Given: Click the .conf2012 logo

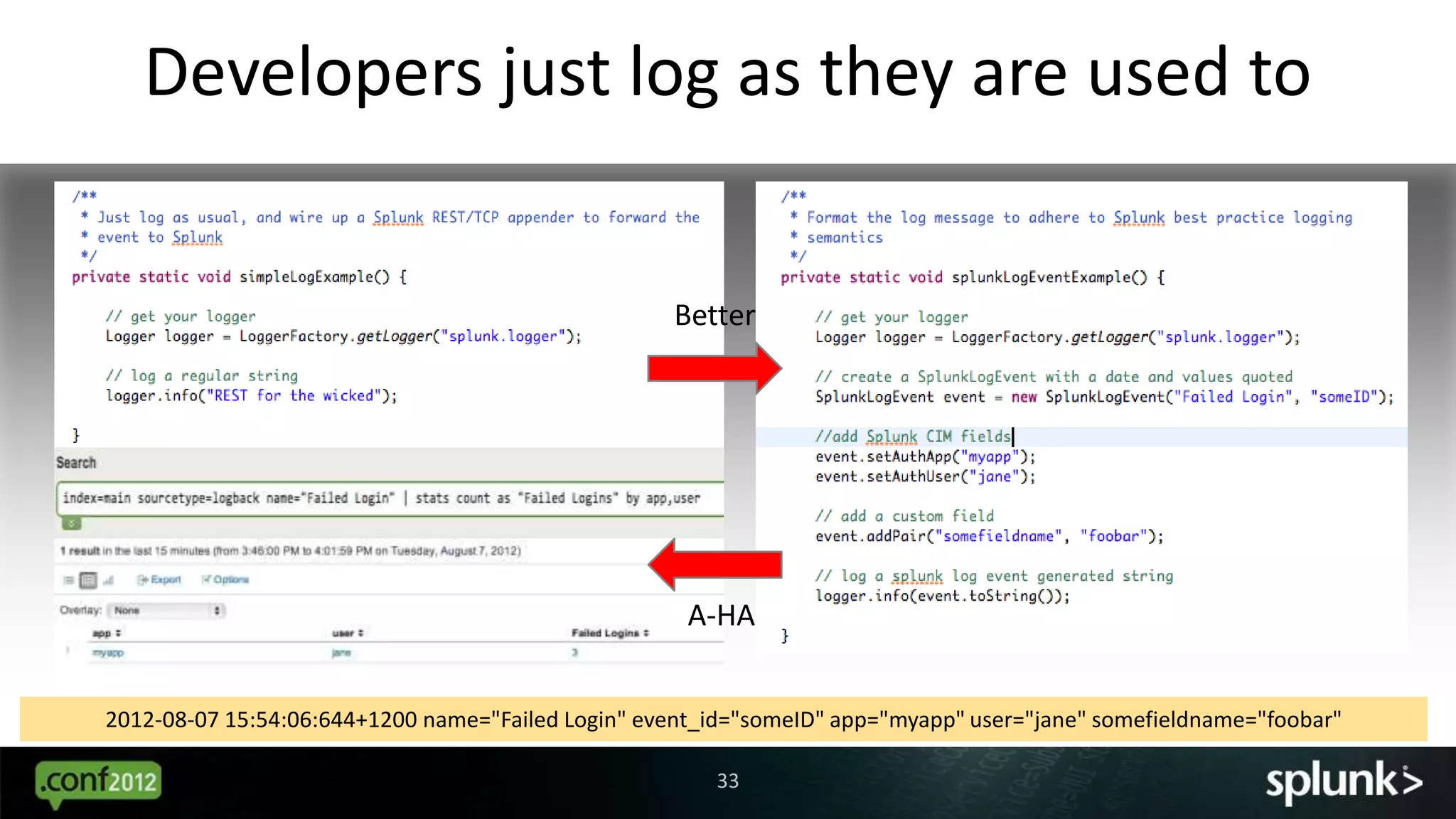Looking at the screenshot, I should 98,783.
